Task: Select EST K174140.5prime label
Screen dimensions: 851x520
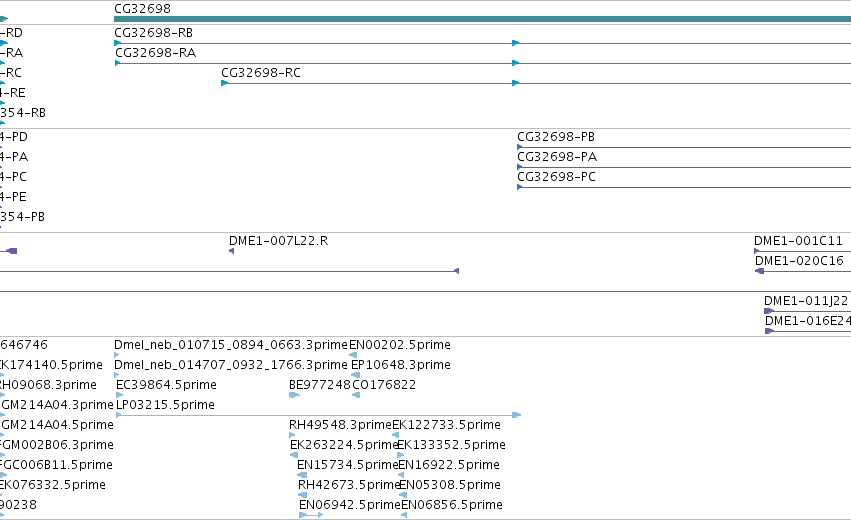Action: (51, 365)
